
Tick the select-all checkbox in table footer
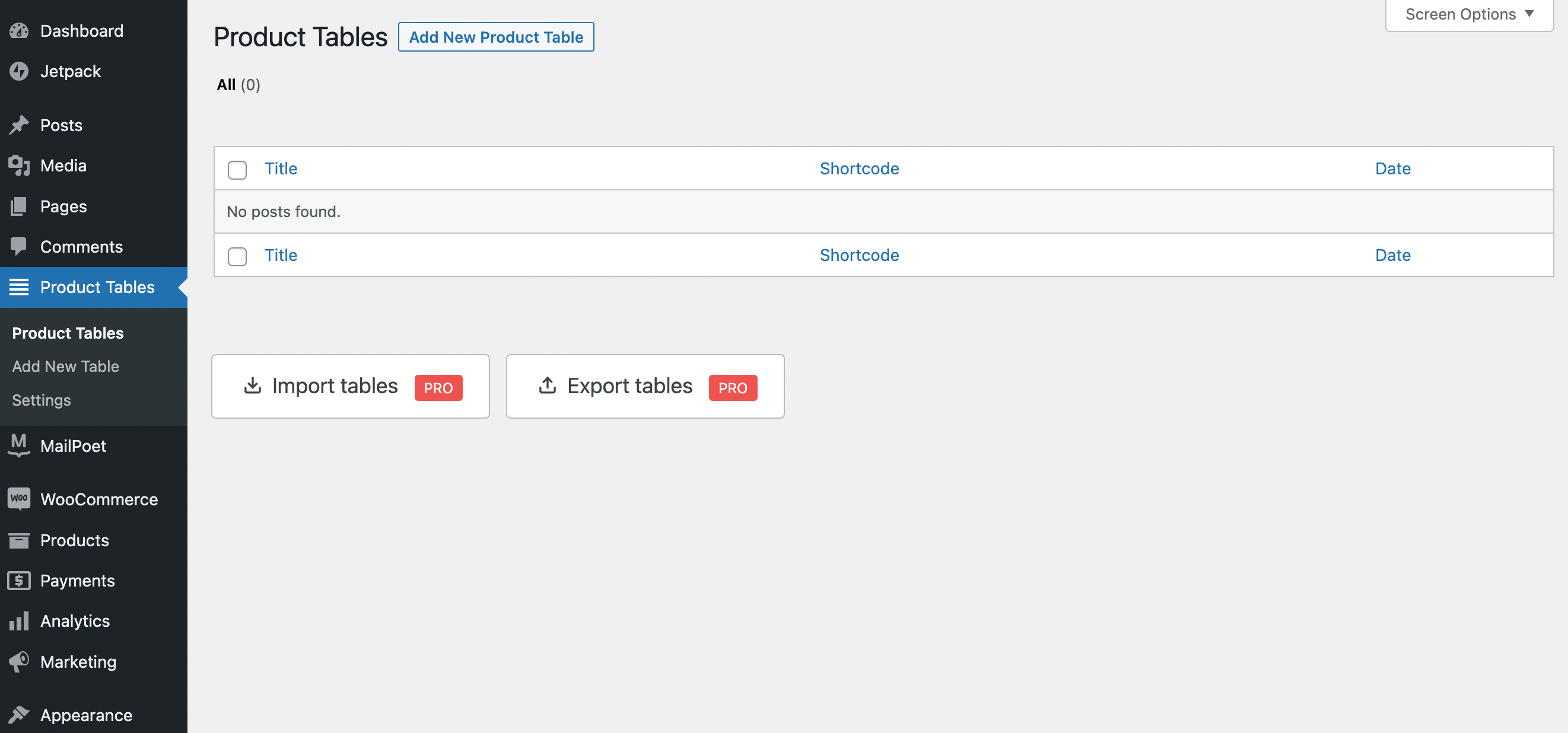(x=237, y=256)
